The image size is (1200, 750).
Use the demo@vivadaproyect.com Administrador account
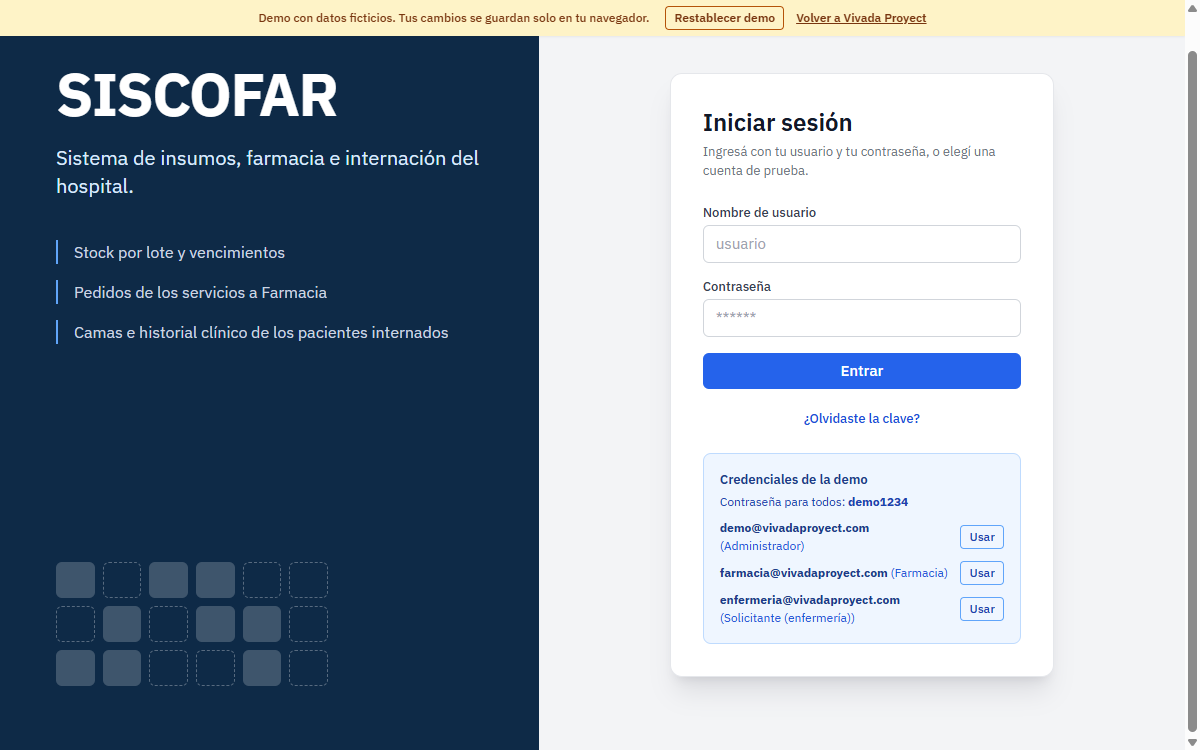982,537
